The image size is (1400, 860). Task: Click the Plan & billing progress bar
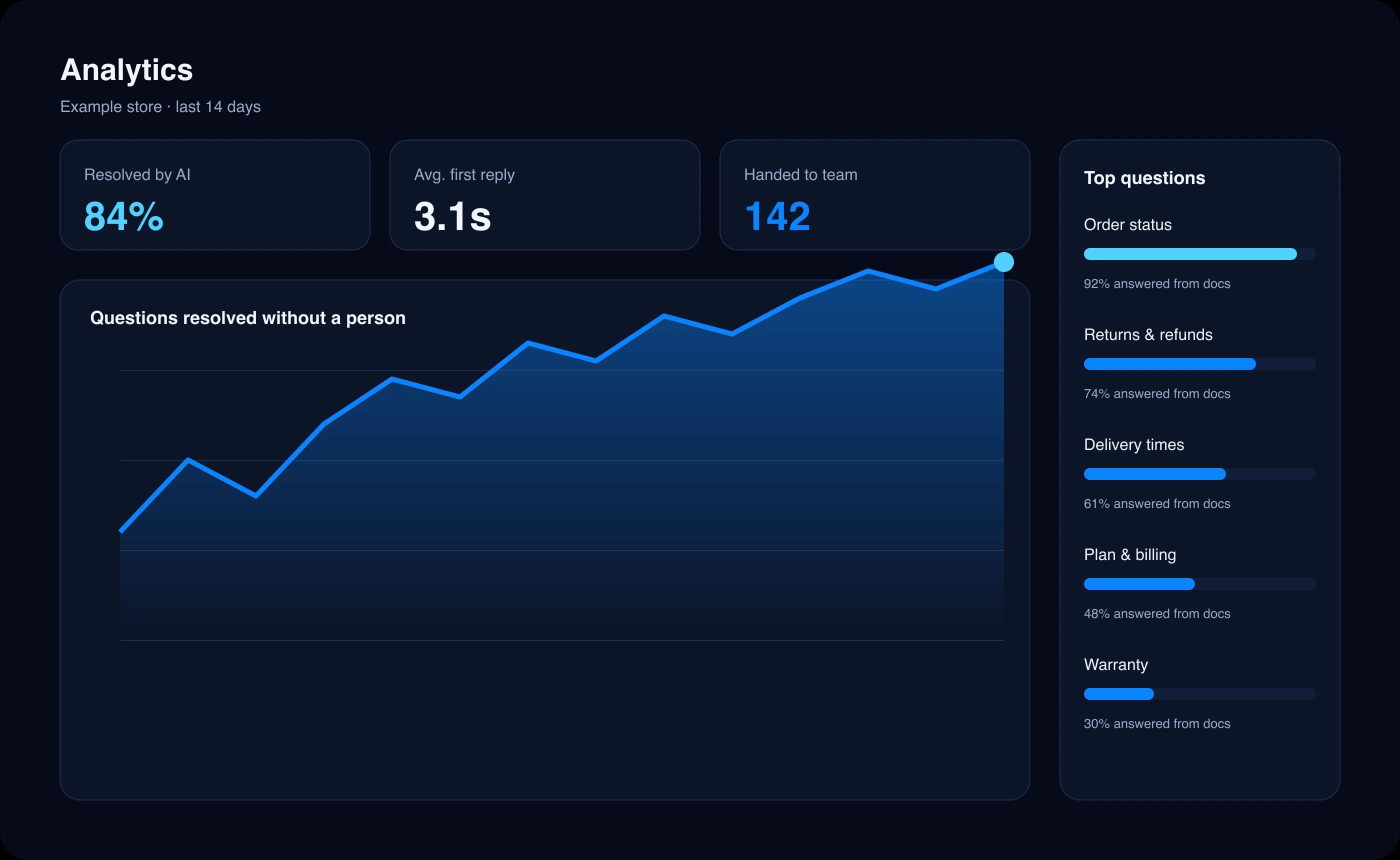click(1200, 584)
